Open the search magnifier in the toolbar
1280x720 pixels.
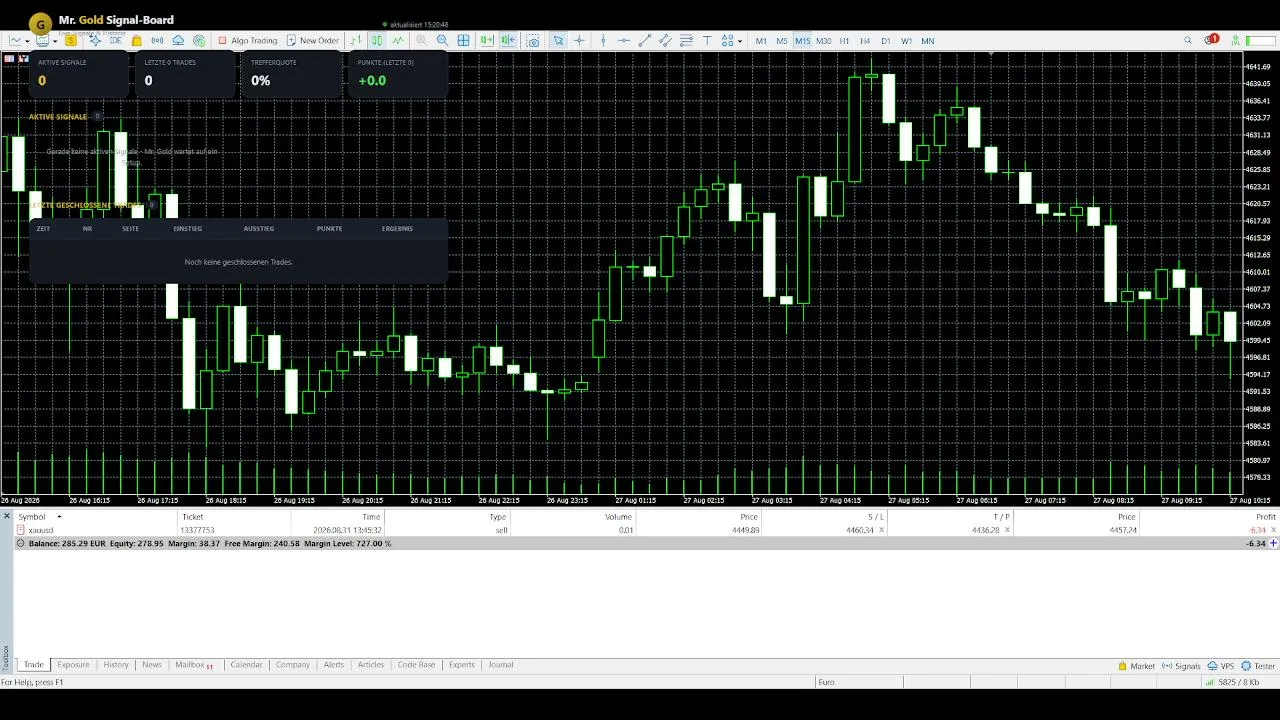coord(1188,40)
